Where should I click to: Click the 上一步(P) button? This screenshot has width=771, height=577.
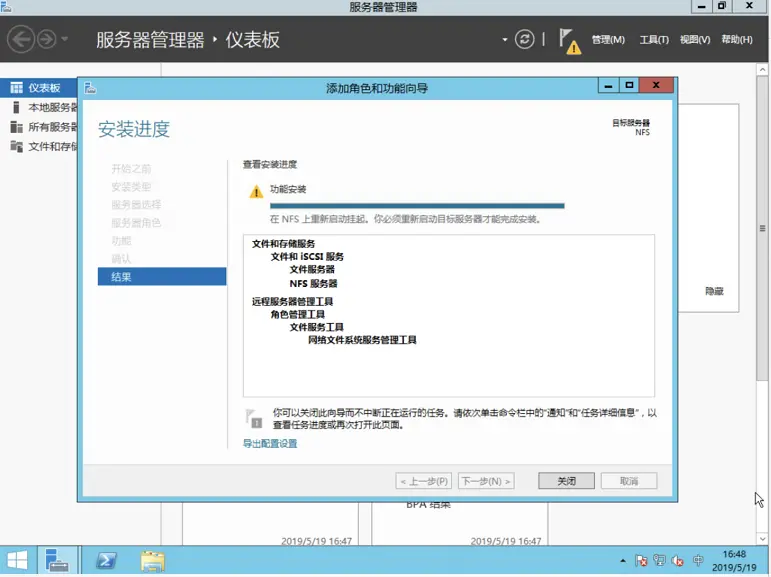click(423, 481)
